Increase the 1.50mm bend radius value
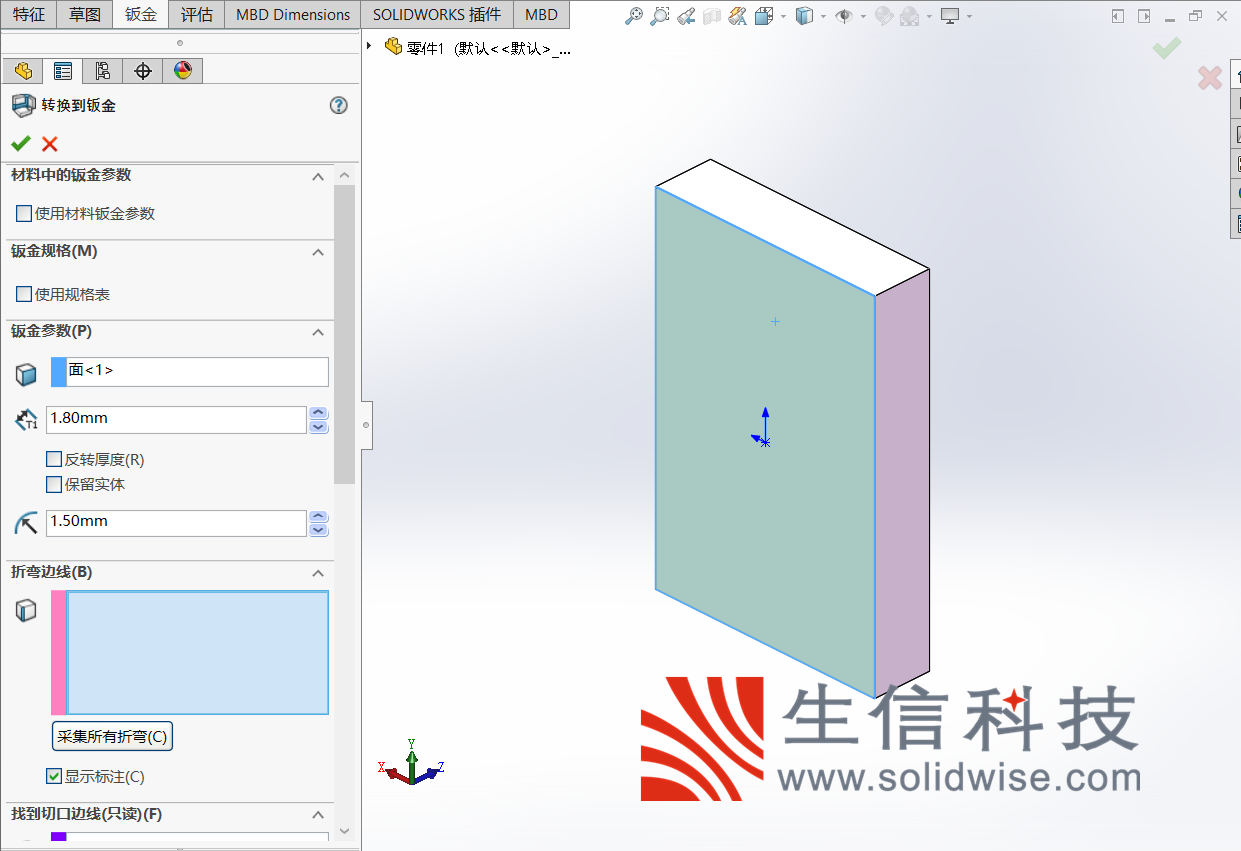Screen dimensions: 1241x851 coord(319,517)
